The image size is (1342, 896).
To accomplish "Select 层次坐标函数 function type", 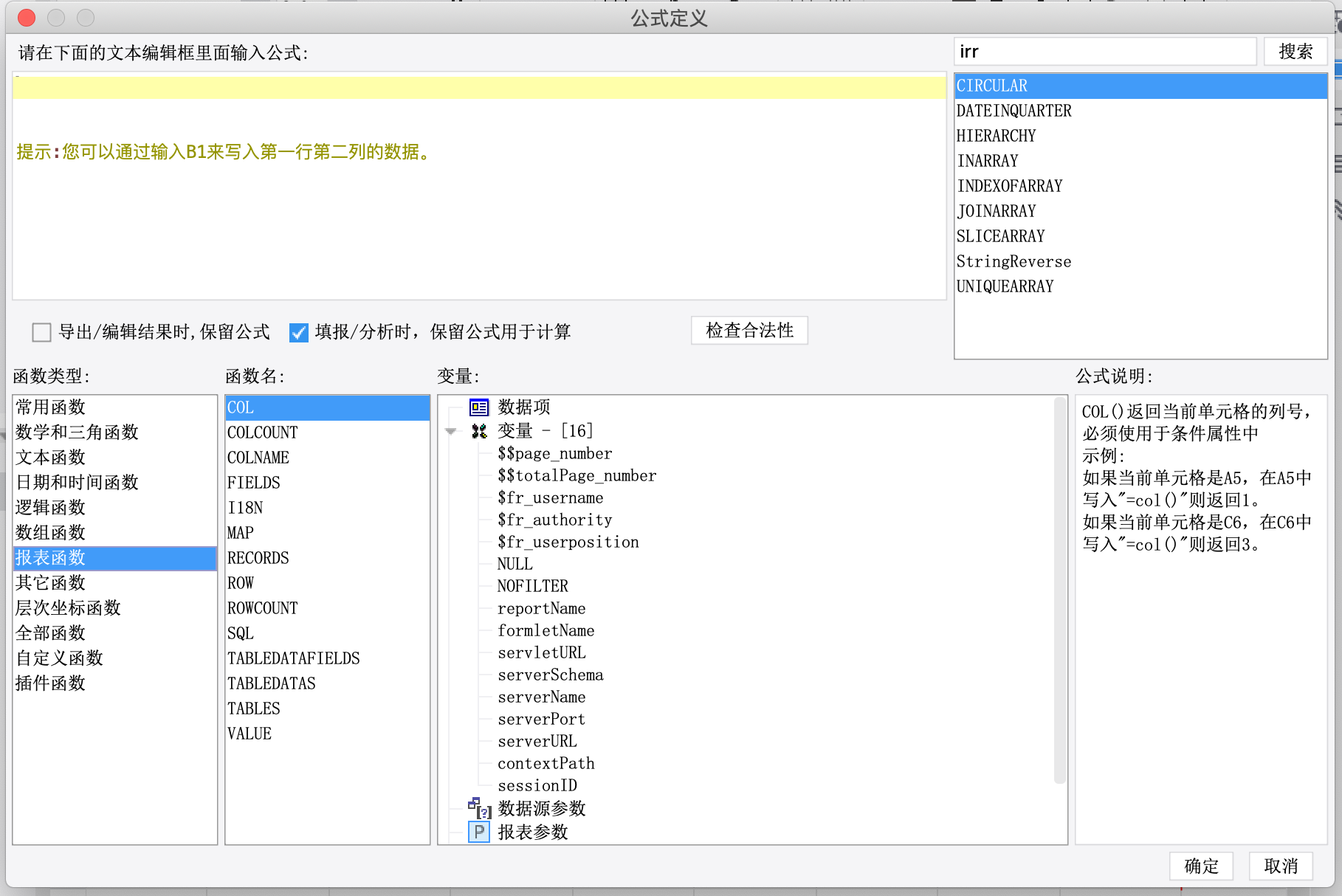I will (115, 608).
